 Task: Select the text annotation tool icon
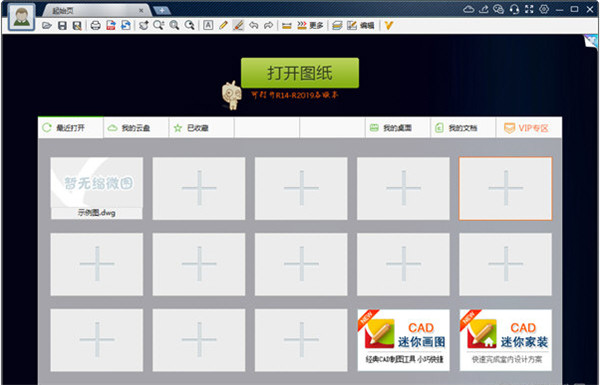(x=208, y=25)
